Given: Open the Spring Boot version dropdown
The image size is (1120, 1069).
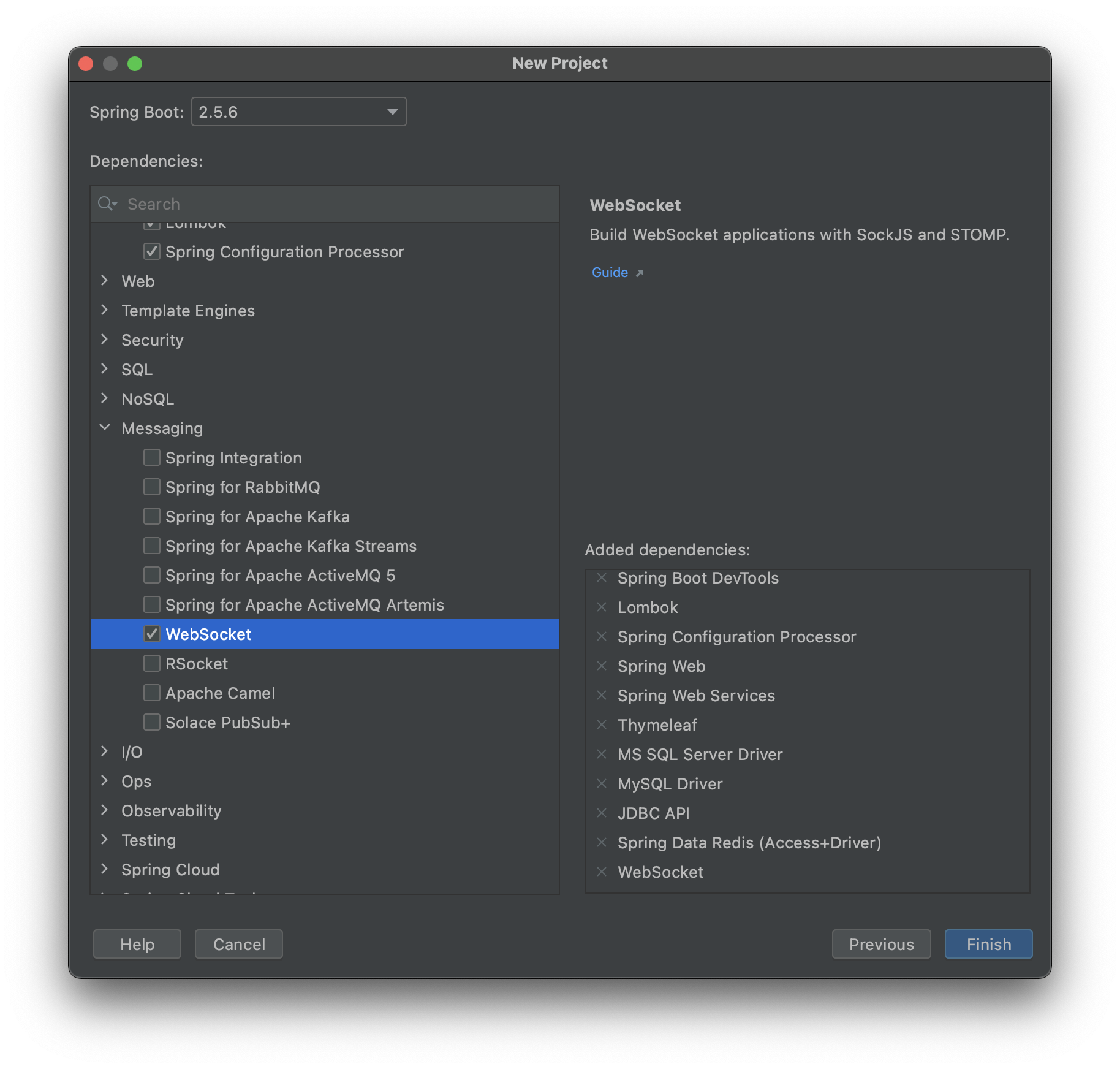Looking at the screenshot, I should (x=299, y=112).
